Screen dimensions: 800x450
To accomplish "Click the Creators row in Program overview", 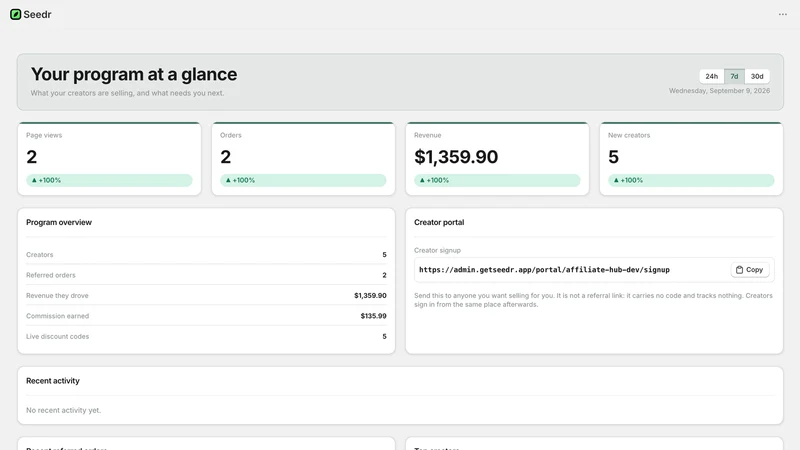I will 206,255.
